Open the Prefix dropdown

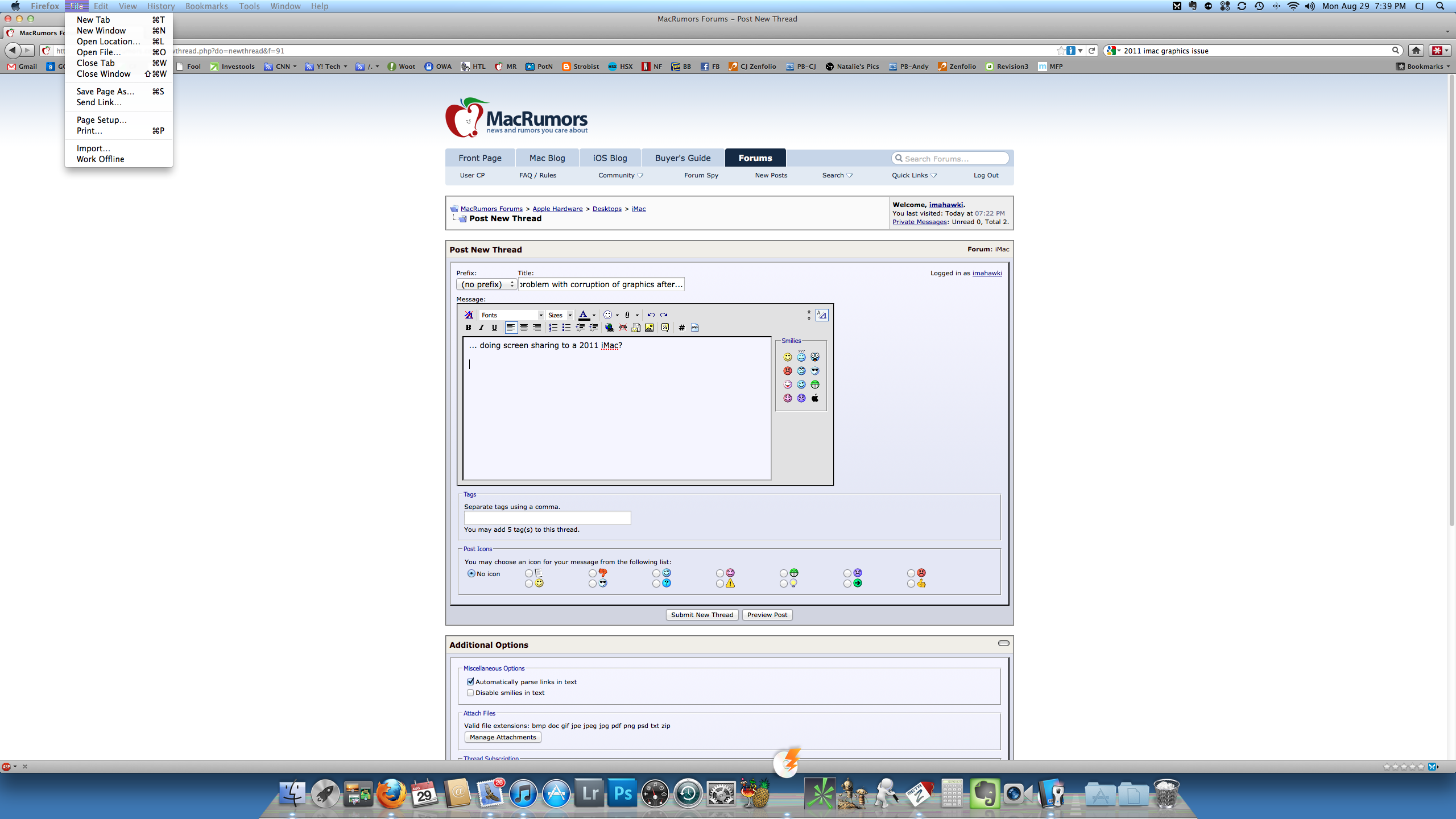pos(486,284)
